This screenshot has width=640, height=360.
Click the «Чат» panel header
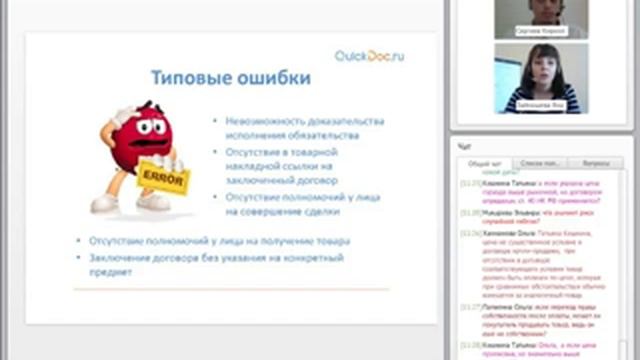tap(464, 147)
